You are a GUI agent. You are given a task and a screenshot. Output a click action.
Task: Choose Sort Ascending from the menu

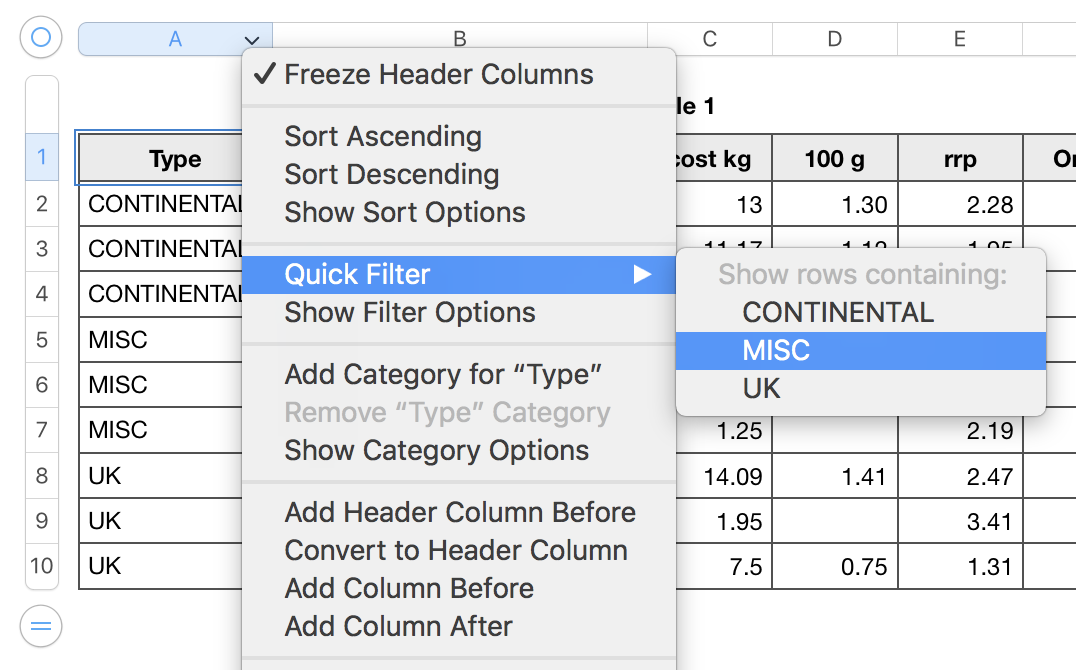pyautogui.click(x=383, y=136)
